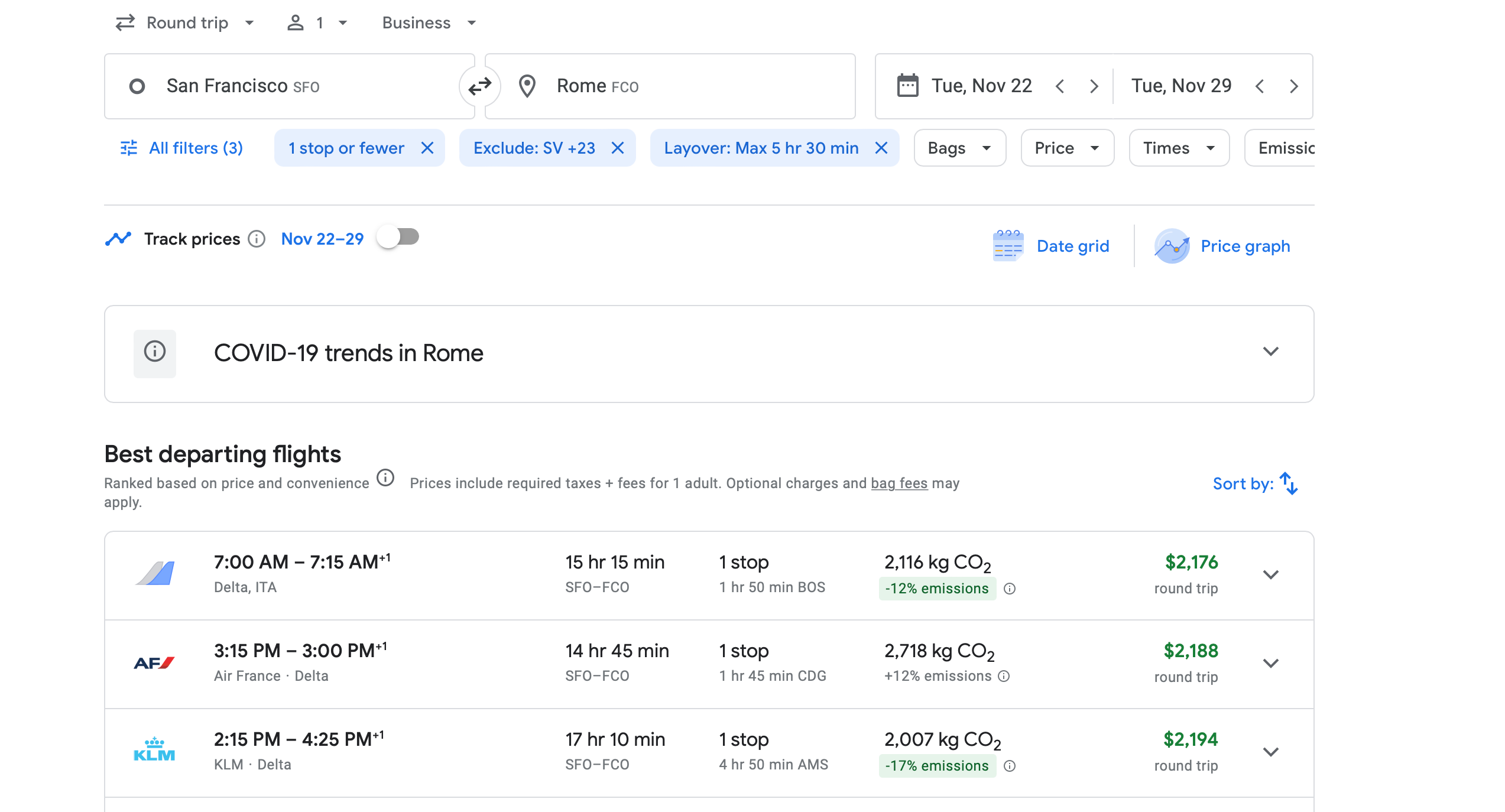Screen dimensions: 1505x812
Task: Remove the Exclude SV +23 airline filter
Action: click(617, 148)
